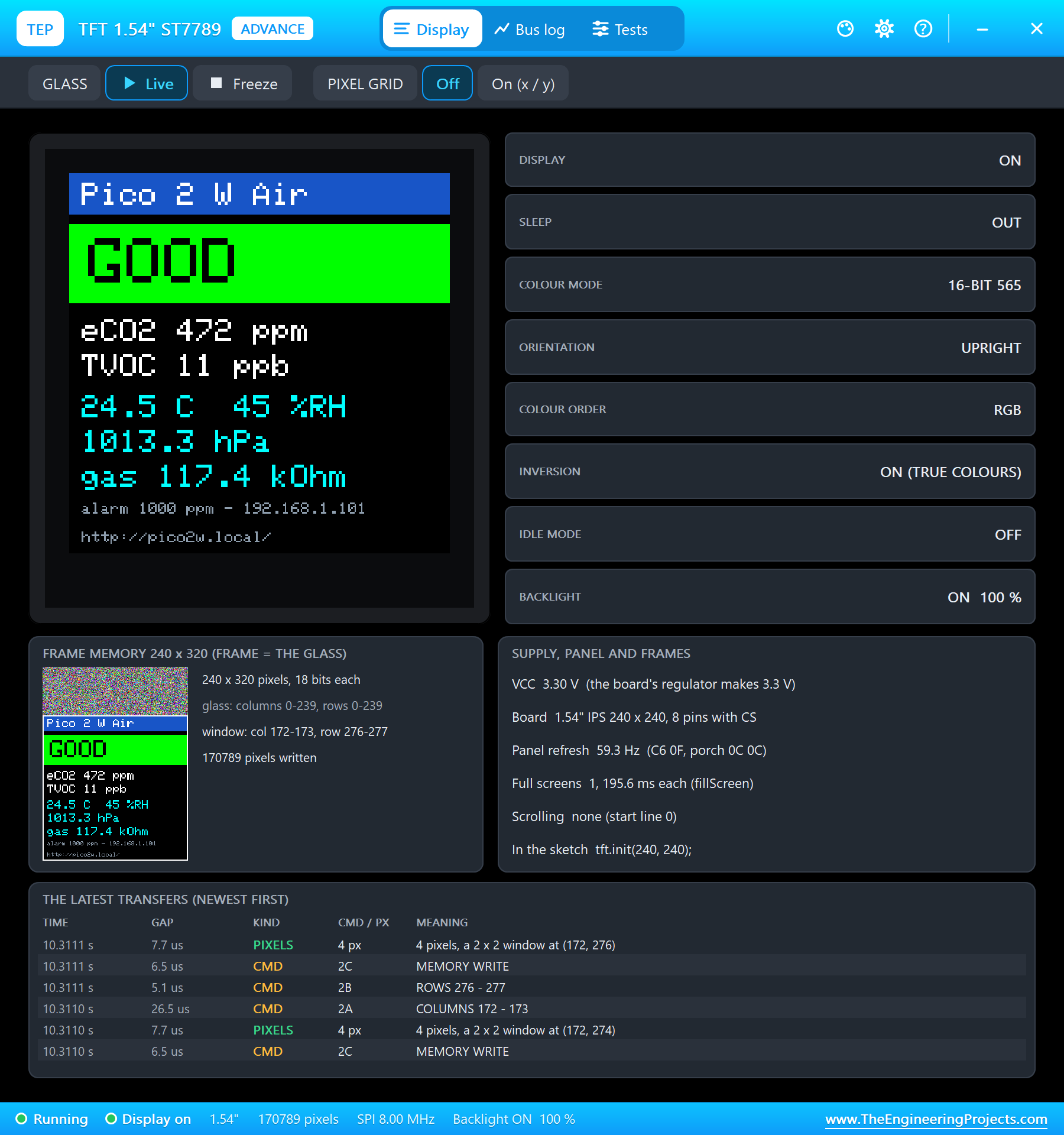
Task: Open the settings gear icon
Action: click(884, 28)
